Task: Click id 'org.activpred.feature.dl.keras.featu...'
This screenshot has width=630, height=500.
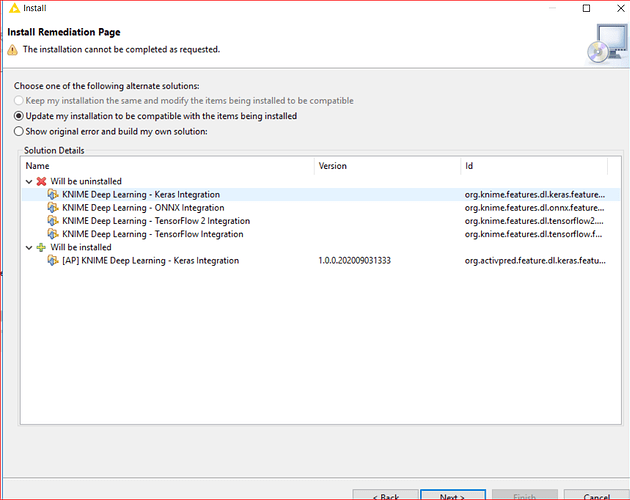Action: [x=535, y=261]
